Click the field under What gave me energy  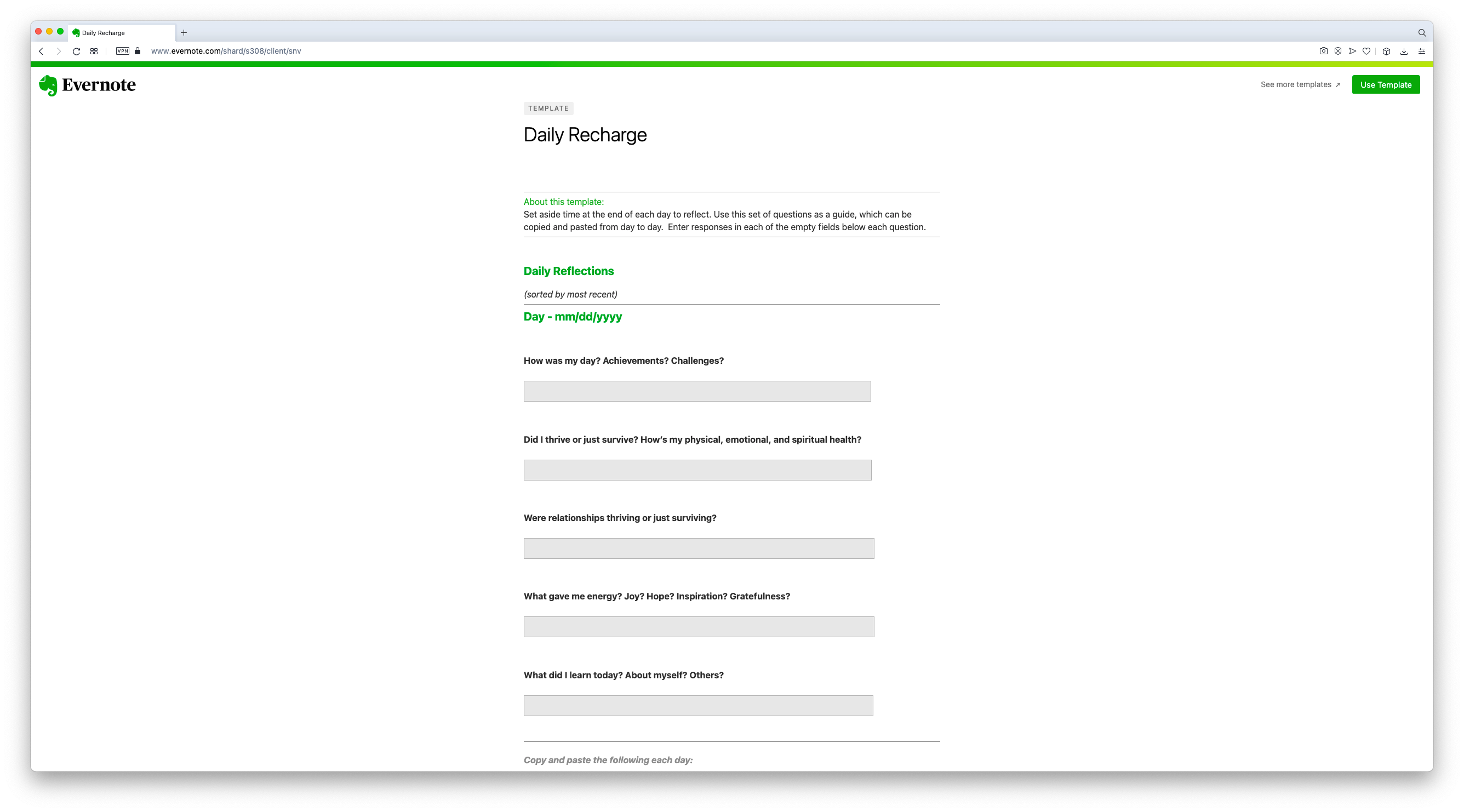click(699, 627)
